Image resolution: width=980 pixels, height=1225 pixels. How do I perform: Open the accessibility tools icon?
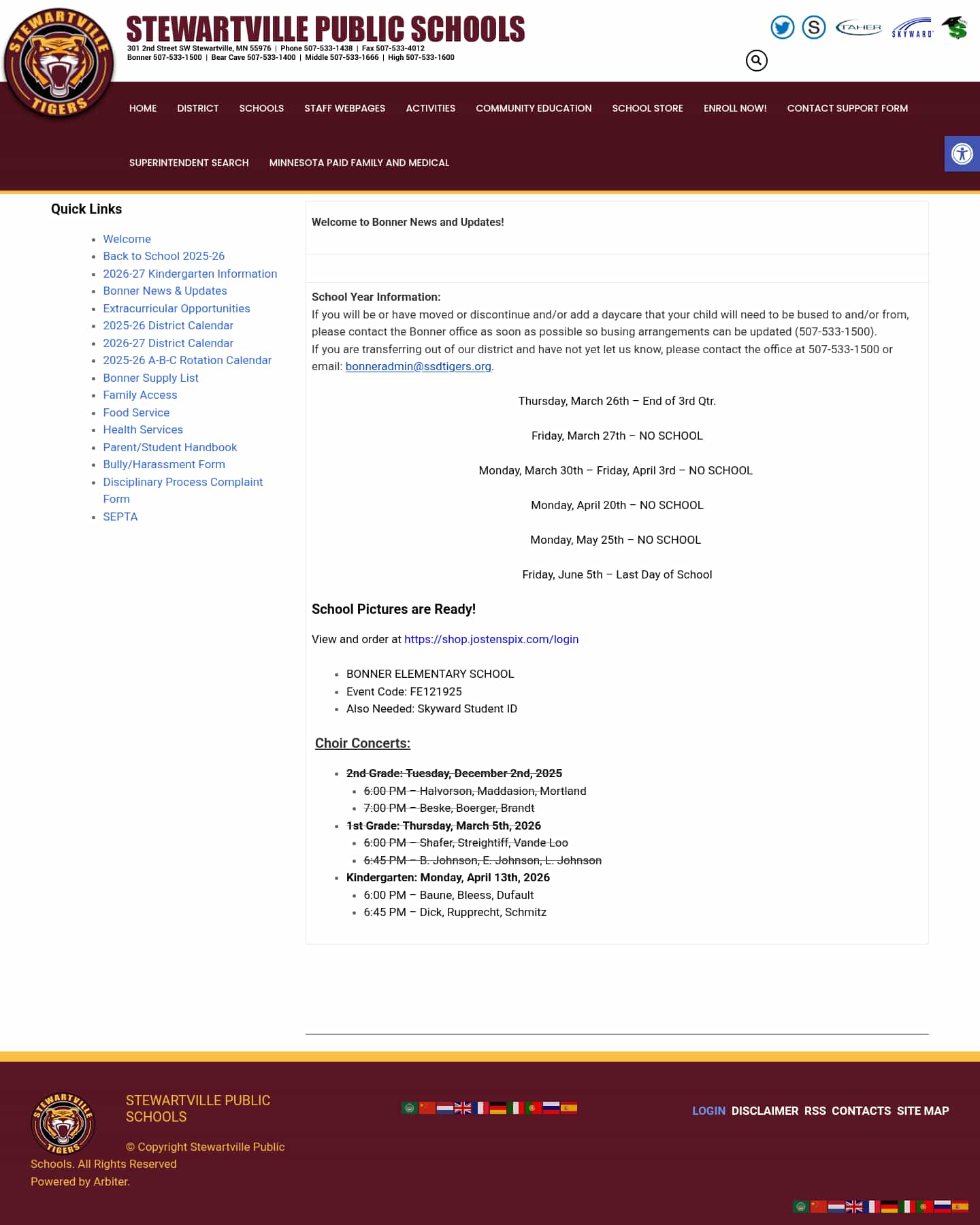[x=962, y=154]
